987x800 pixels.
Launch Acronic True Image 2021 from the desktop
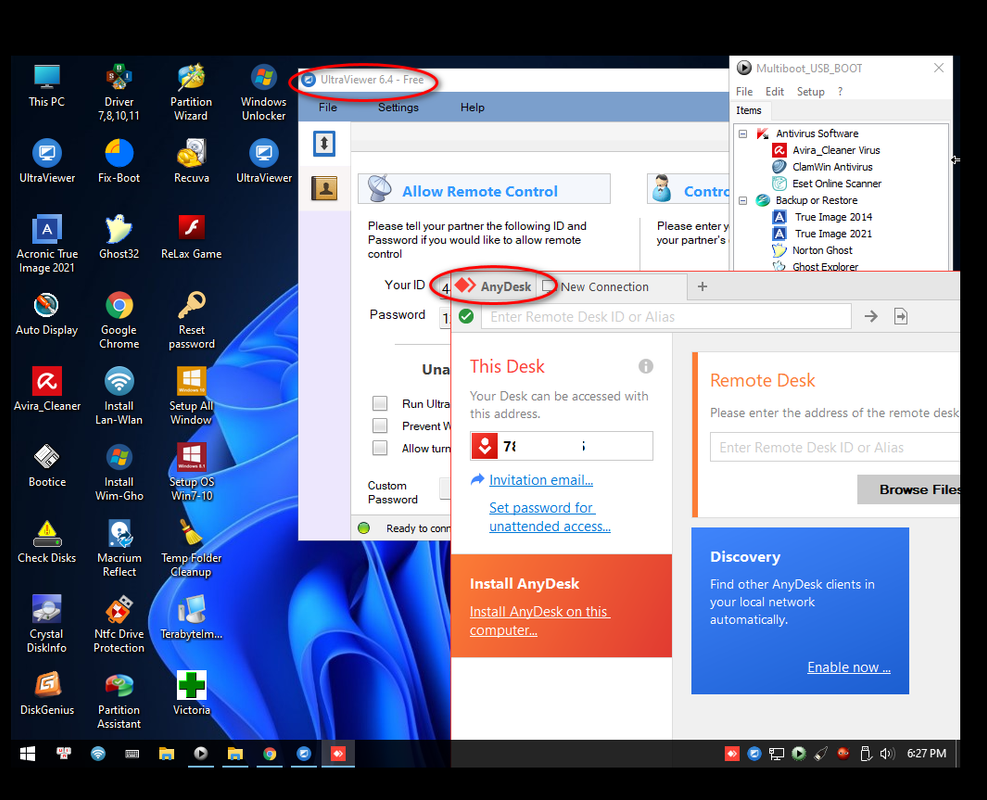click(47, 244)
